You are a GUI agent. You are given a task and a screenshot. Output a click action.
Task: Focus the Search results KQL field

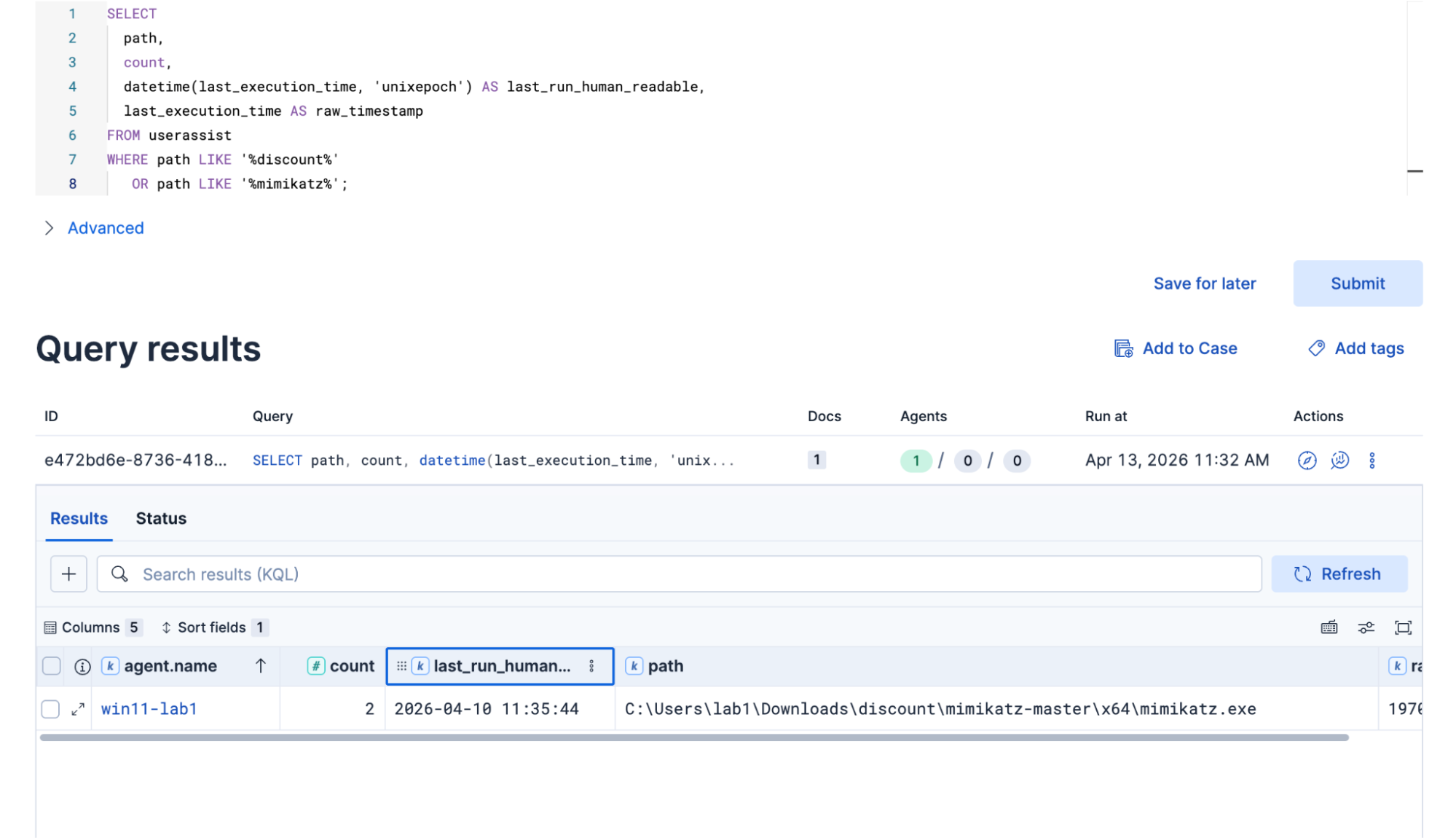point(679,574)
